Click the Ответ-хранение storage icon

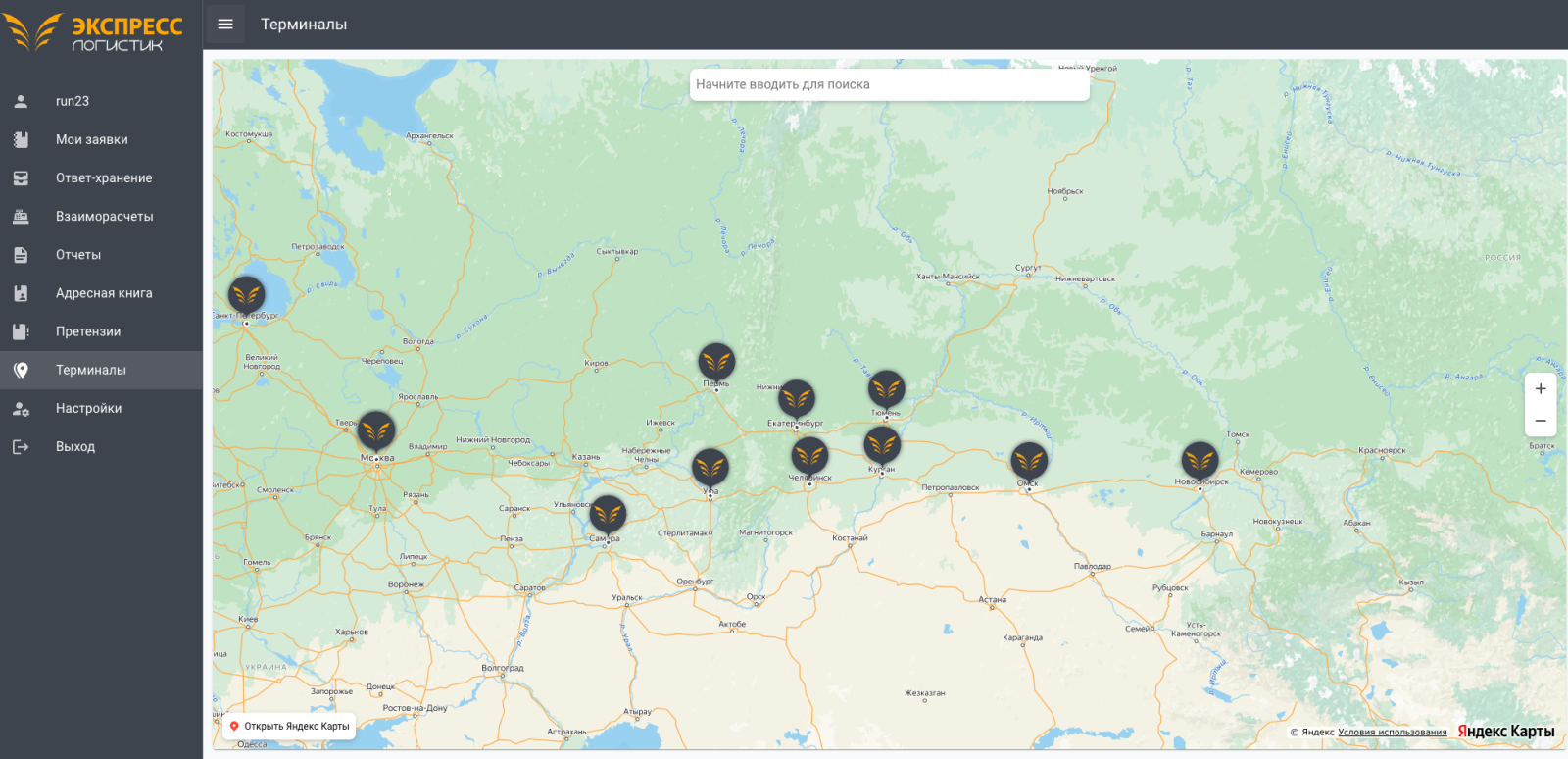(x=21, y=177)
